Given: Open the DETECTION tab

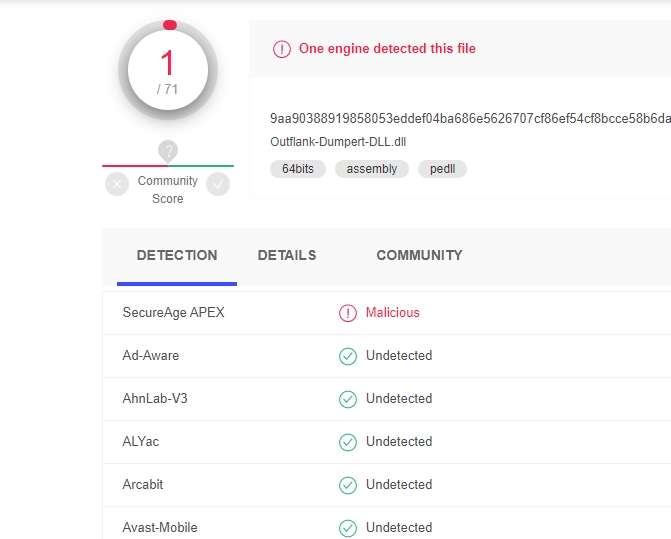Looking at the screenshot, I should [x=177, y=256].
